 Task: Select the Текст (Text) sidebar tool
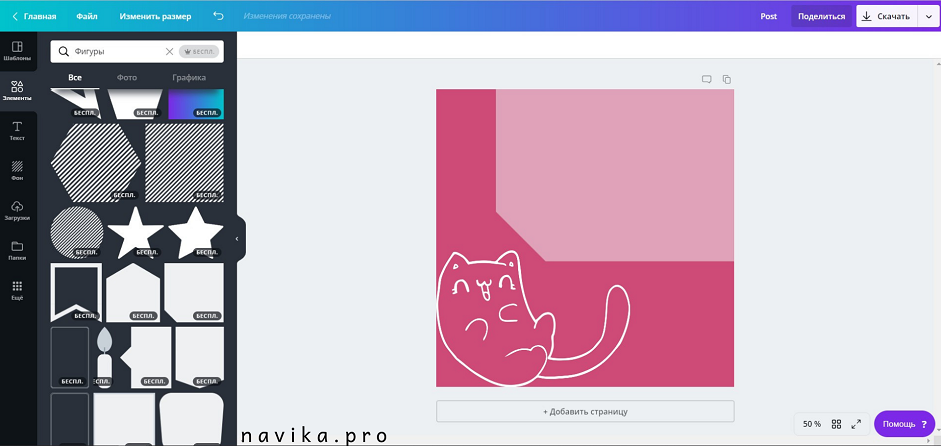17,130
